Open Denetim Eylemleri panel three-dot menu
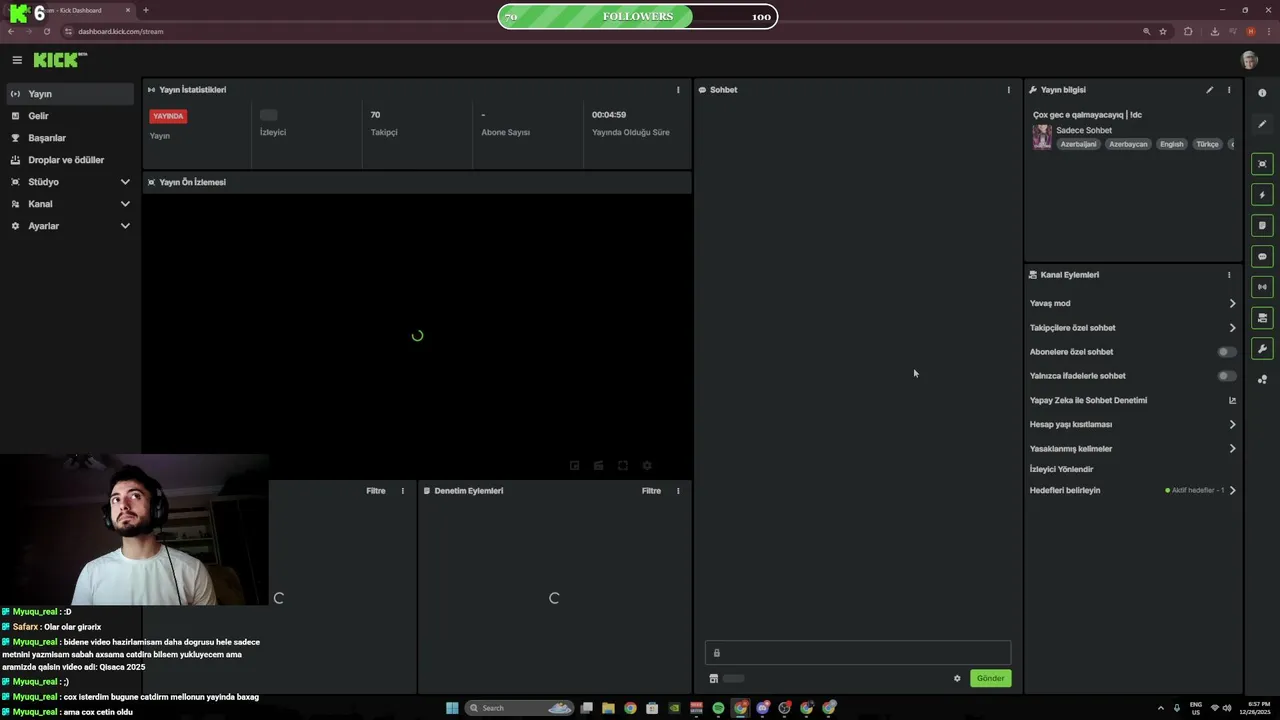The image size is (1280, 720). (678, 491)
